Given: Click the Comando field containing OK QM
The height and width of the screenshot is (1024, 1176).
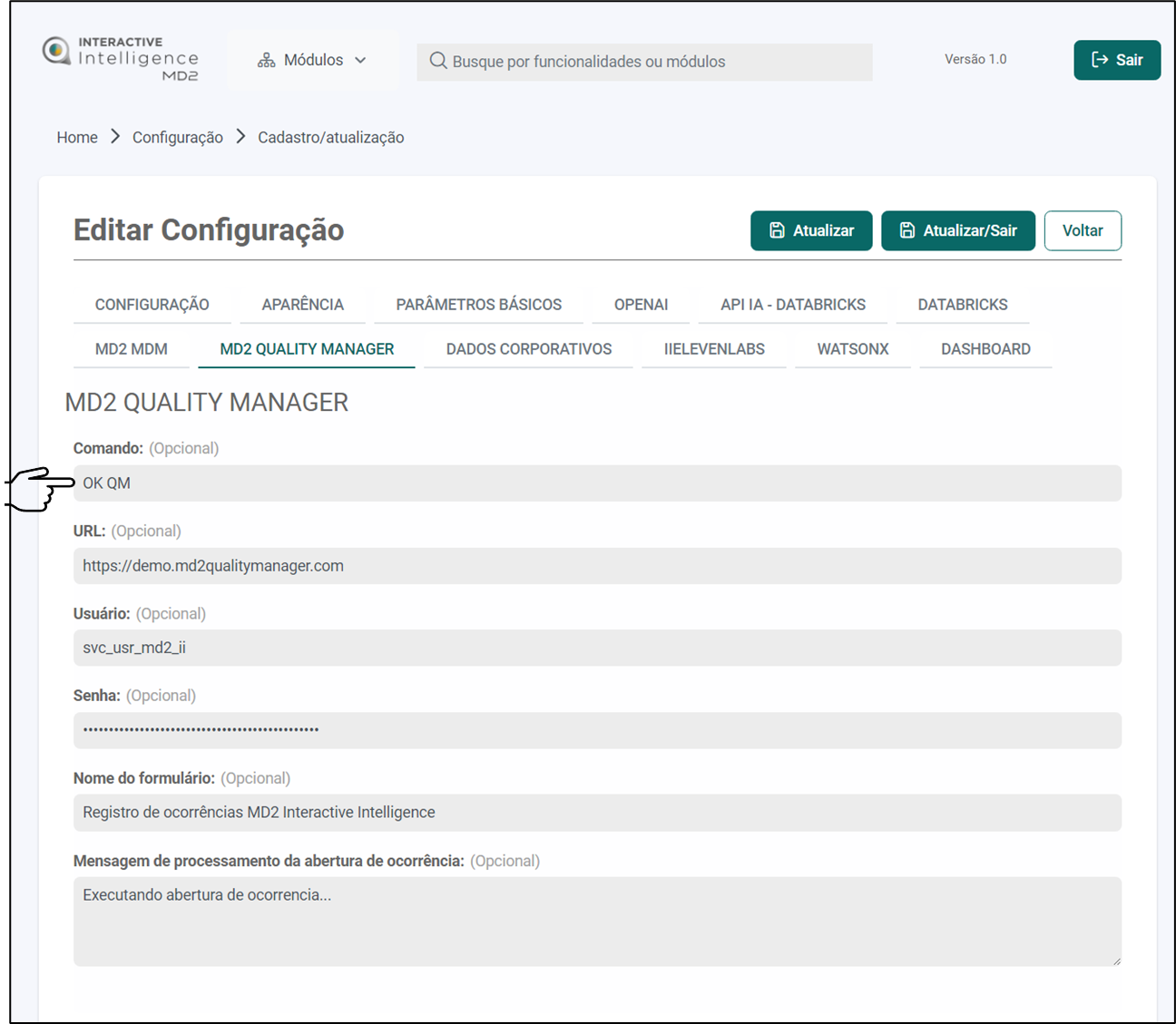Looking at the screenshot, I should point(597,483).
